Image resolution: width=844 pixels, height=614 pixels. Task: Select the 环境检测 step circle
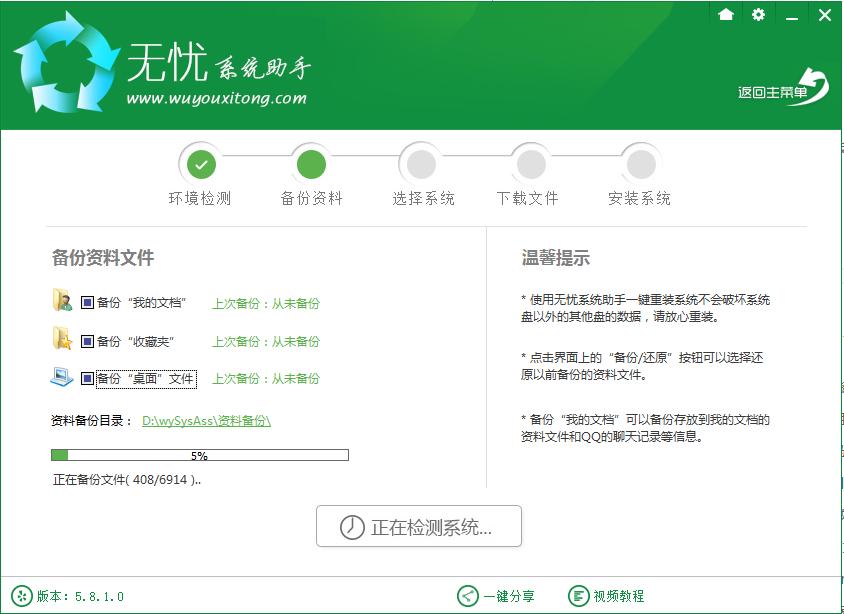[200, 163]
